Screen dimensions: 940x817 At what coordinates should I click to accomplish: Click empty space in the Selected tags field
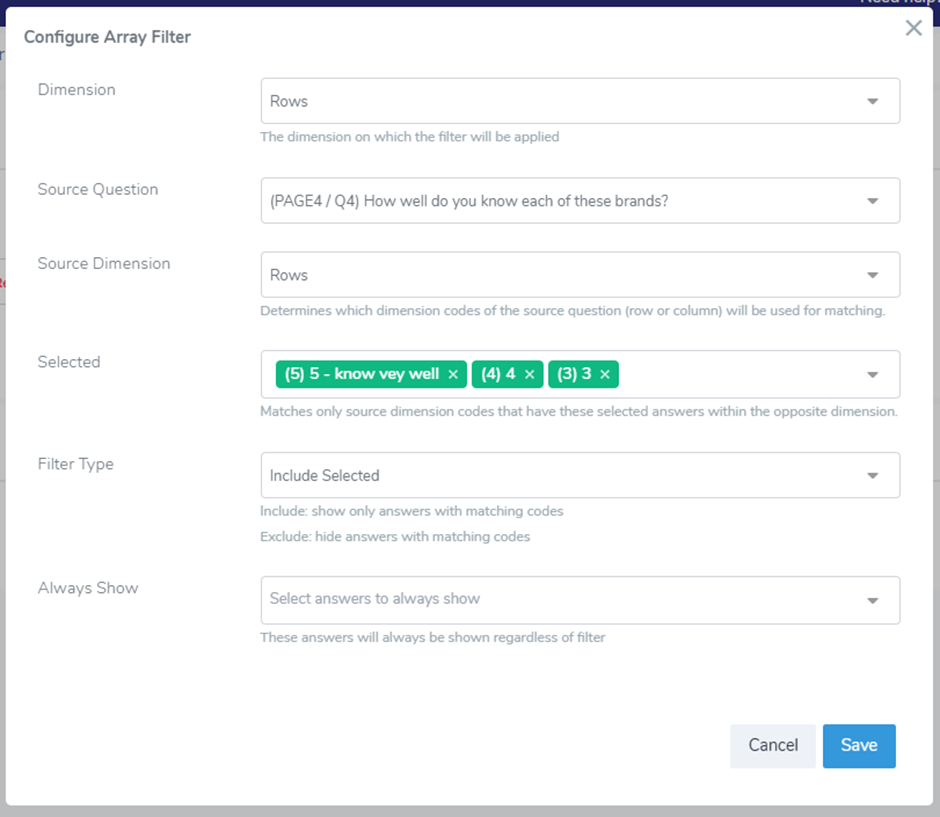740,374
